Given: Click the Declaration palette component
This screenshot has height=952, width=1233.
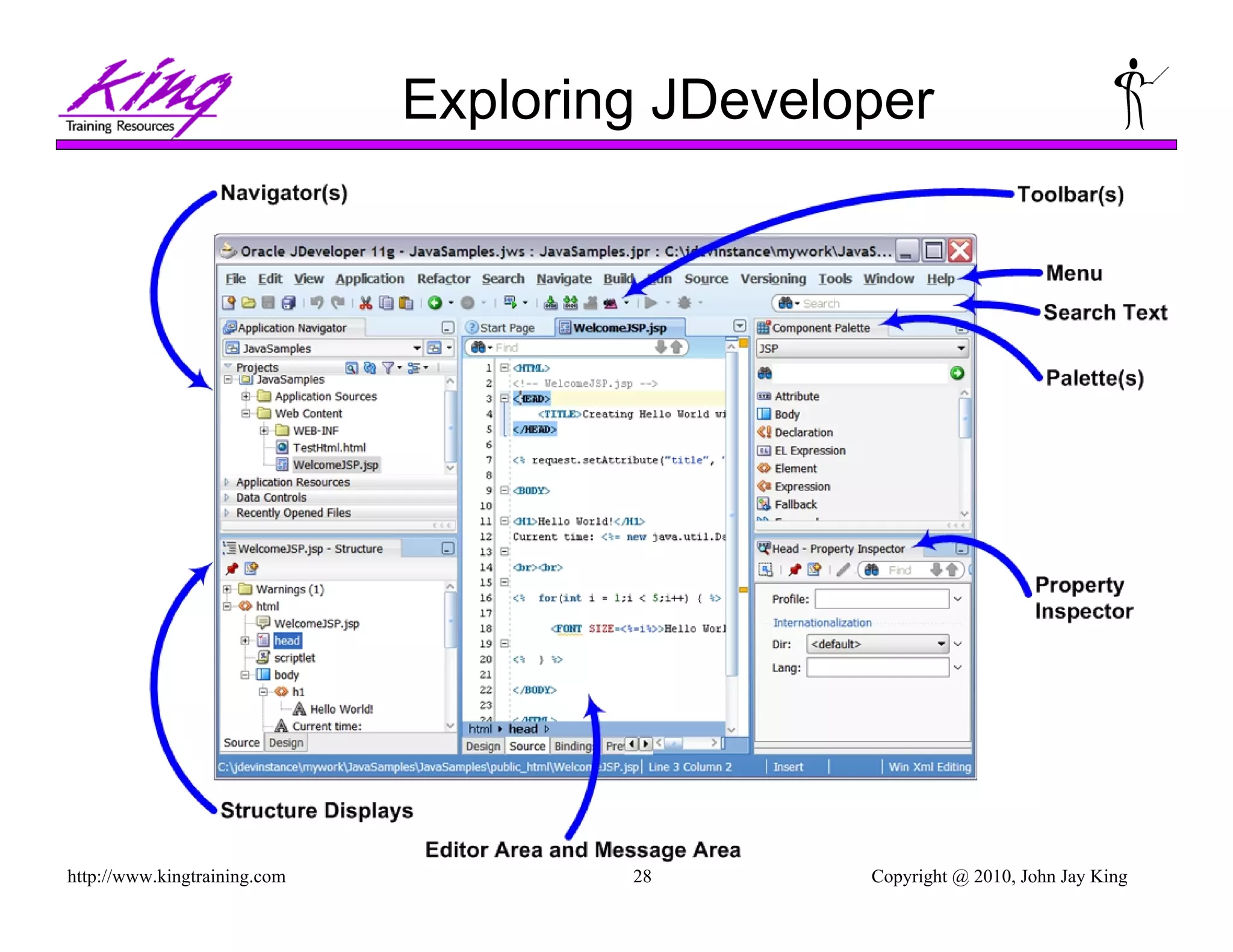Looking at the screenshot, I should click(804, 432).
